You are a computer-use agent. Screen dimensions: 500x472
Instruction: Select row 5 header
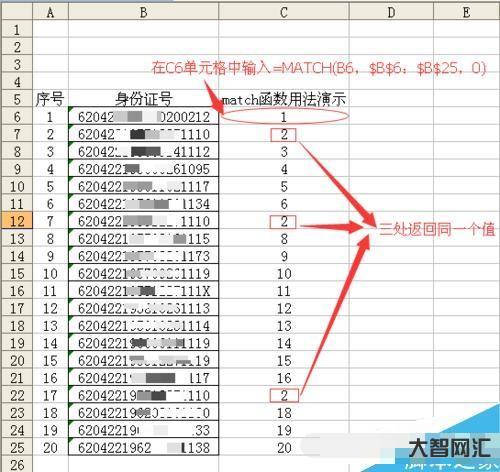pos(17,99)
